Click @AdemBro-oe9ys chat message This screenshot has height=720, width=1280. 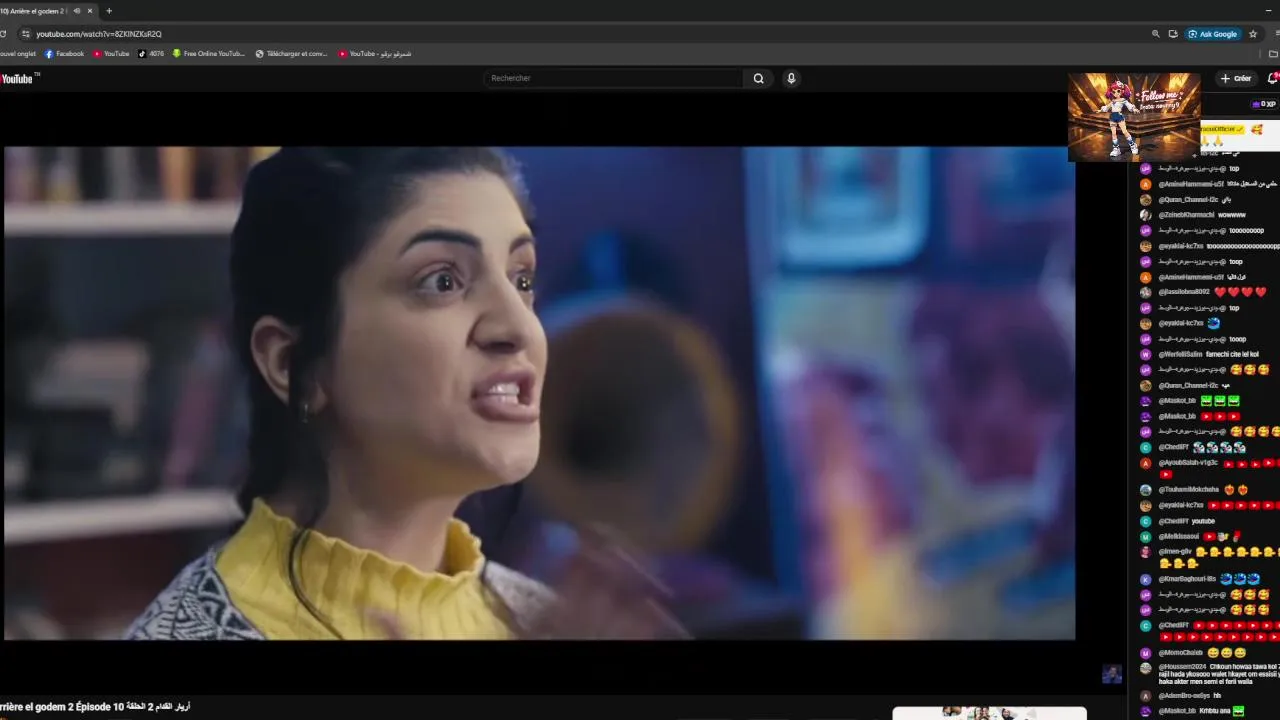coord(1181,696)
